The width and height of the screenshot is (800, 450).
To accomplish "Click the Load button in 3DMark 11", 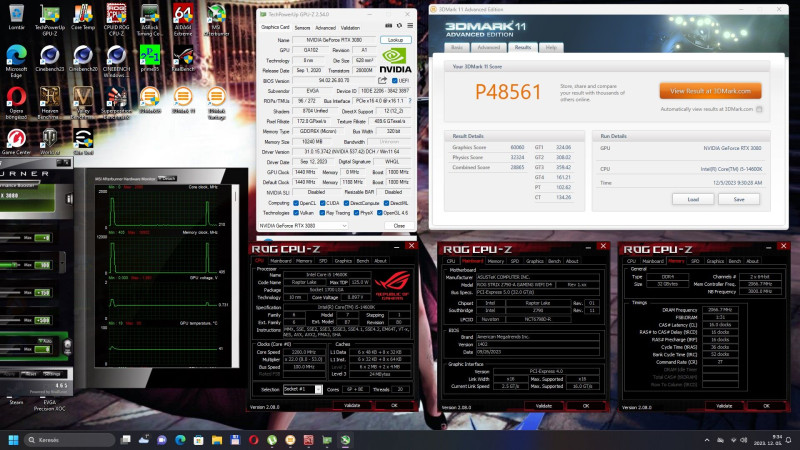I will [x=693, y=199].
